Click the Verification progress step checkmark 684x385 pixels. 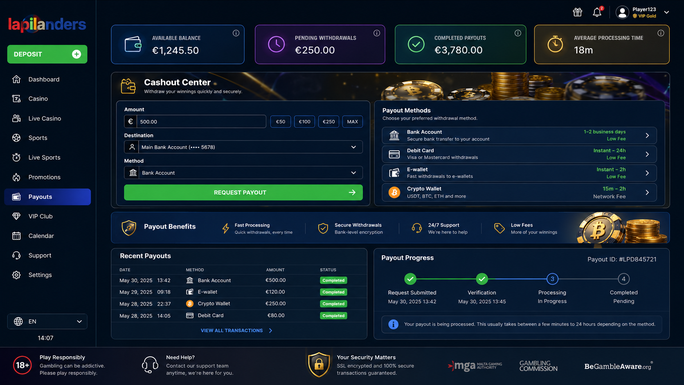coord(482,279)
